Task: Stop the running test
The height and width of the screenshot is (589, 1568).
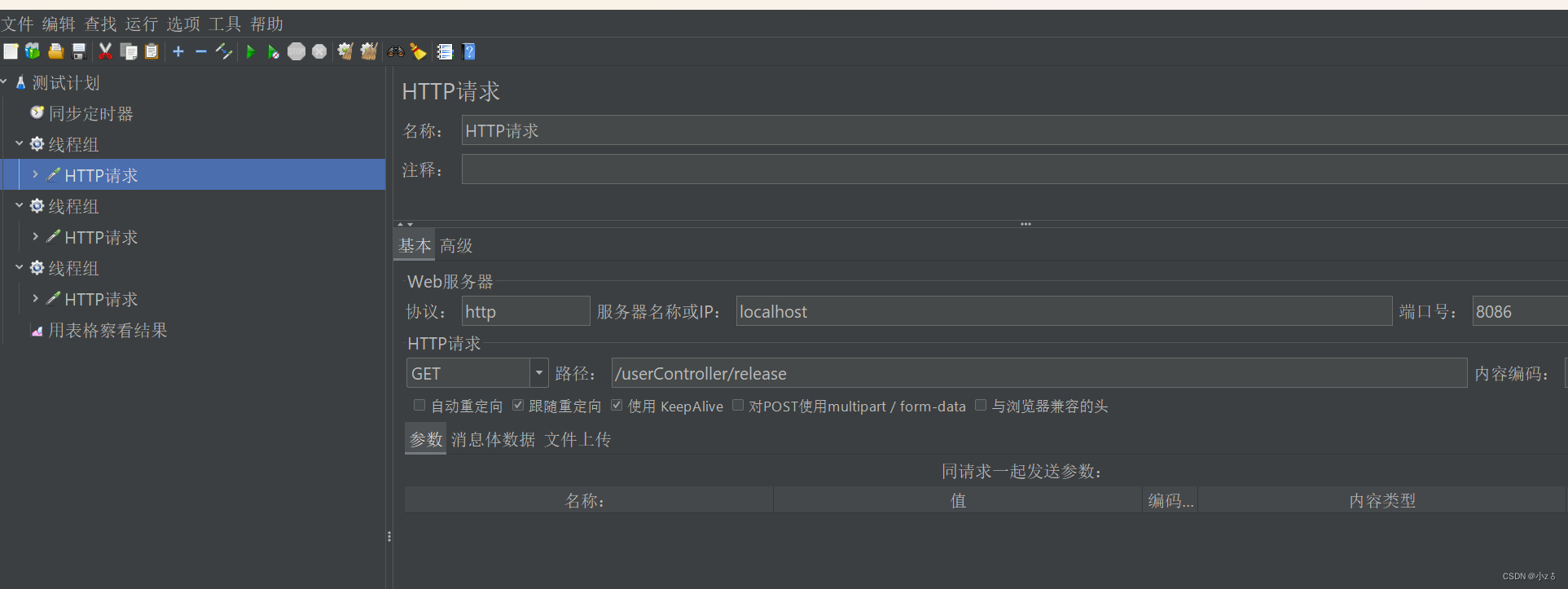Action: coord(296,51)
